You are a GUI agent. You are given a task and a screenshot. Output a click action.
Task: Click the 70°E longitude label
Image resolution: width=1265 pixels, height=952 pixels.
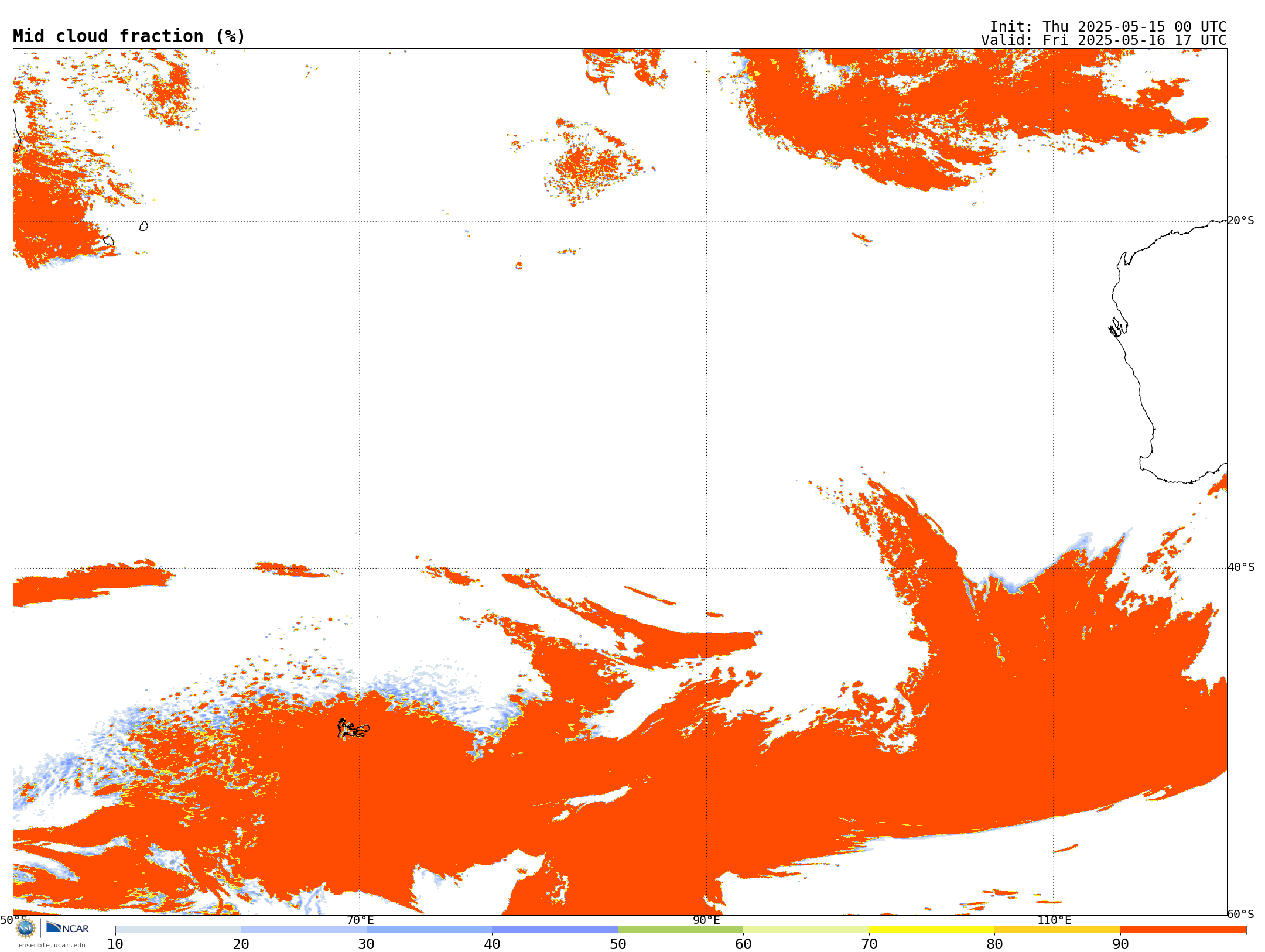[x=360, y=920]
